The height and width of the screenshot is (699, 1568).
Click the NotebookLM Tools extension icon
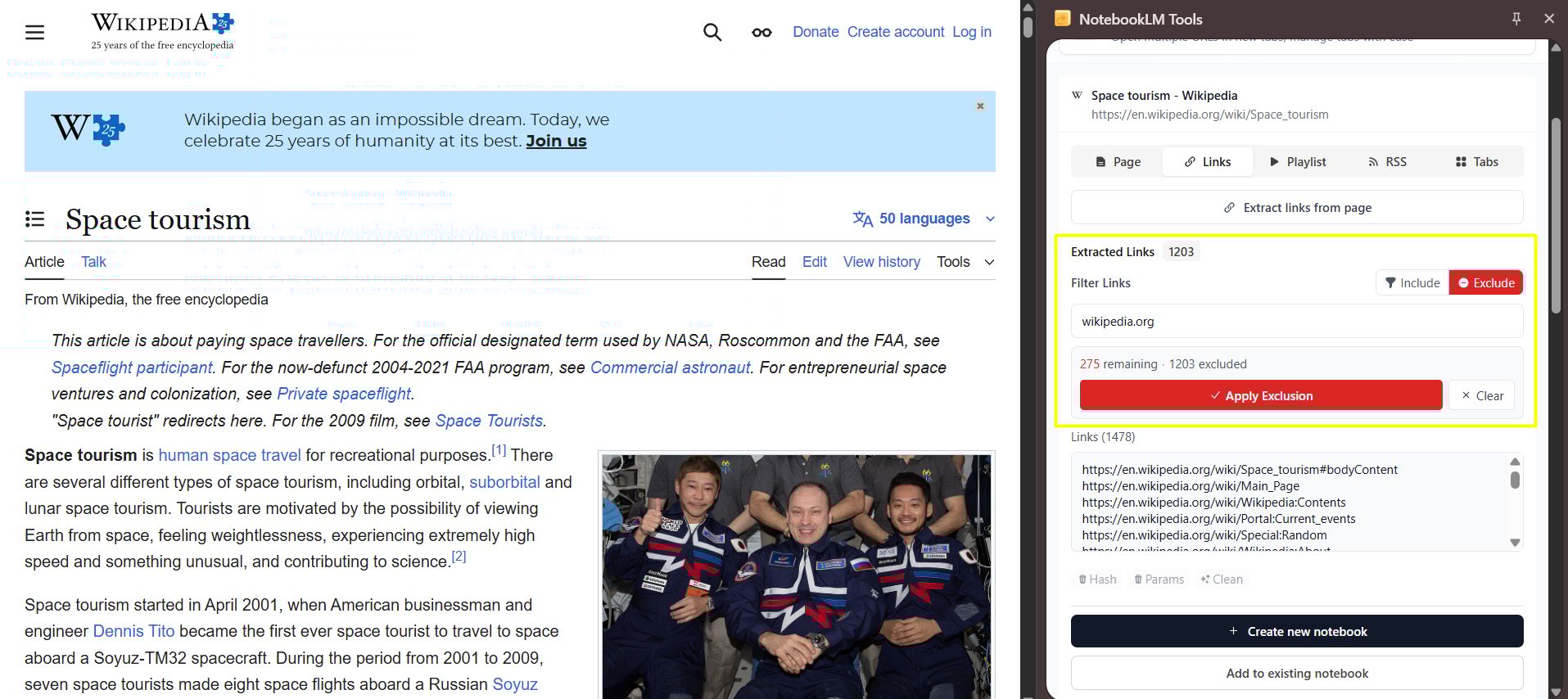(x=1063, y=18)
